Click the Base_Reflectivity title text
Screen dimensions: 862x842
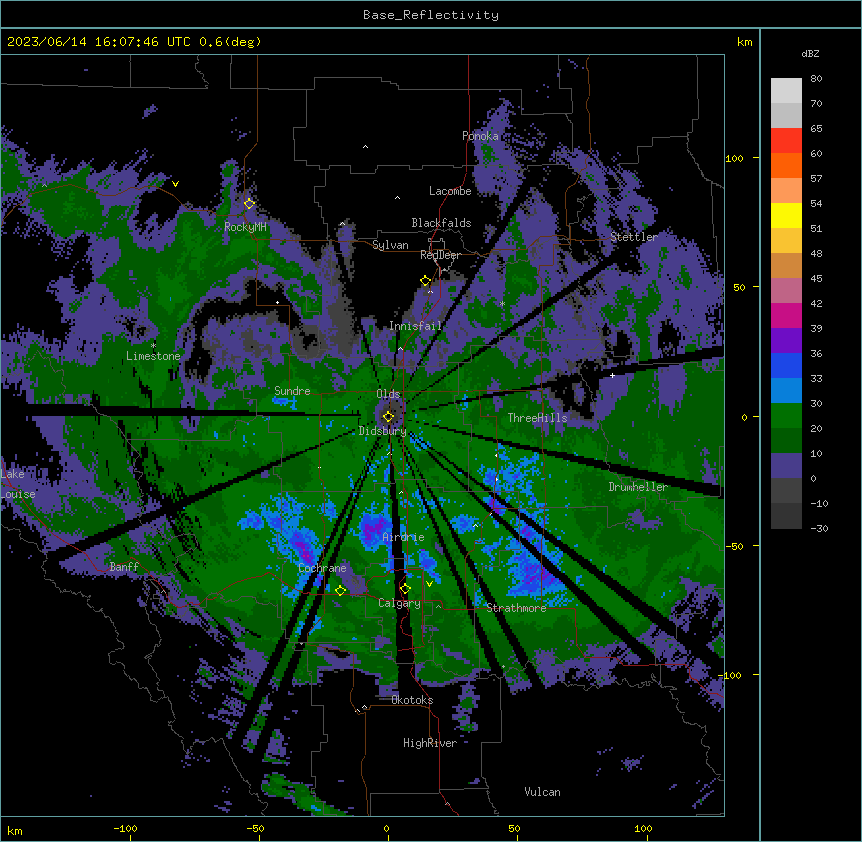coord(431,15)
